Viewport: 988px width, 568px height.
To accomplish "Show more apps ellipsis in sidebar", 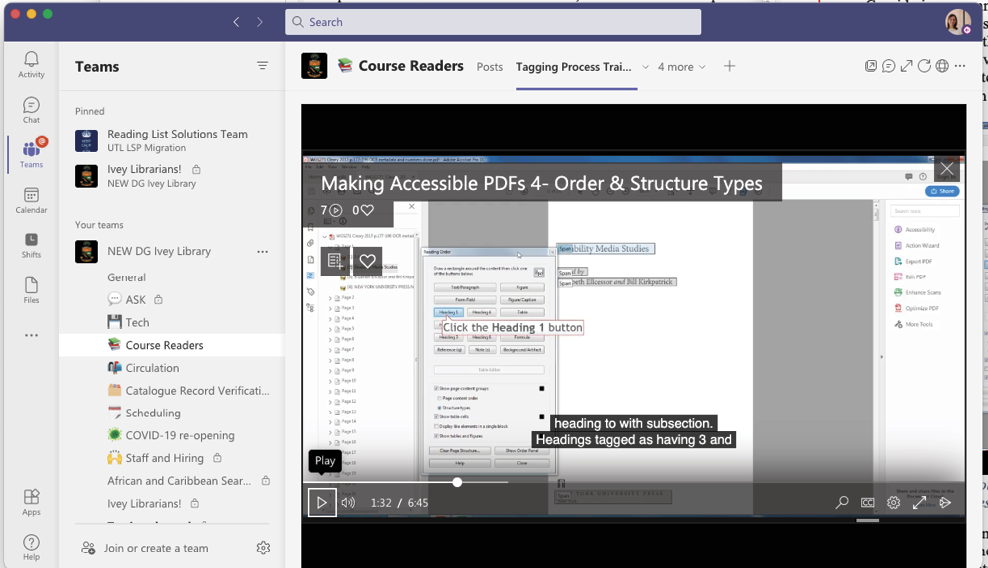I will coord(31,335).
